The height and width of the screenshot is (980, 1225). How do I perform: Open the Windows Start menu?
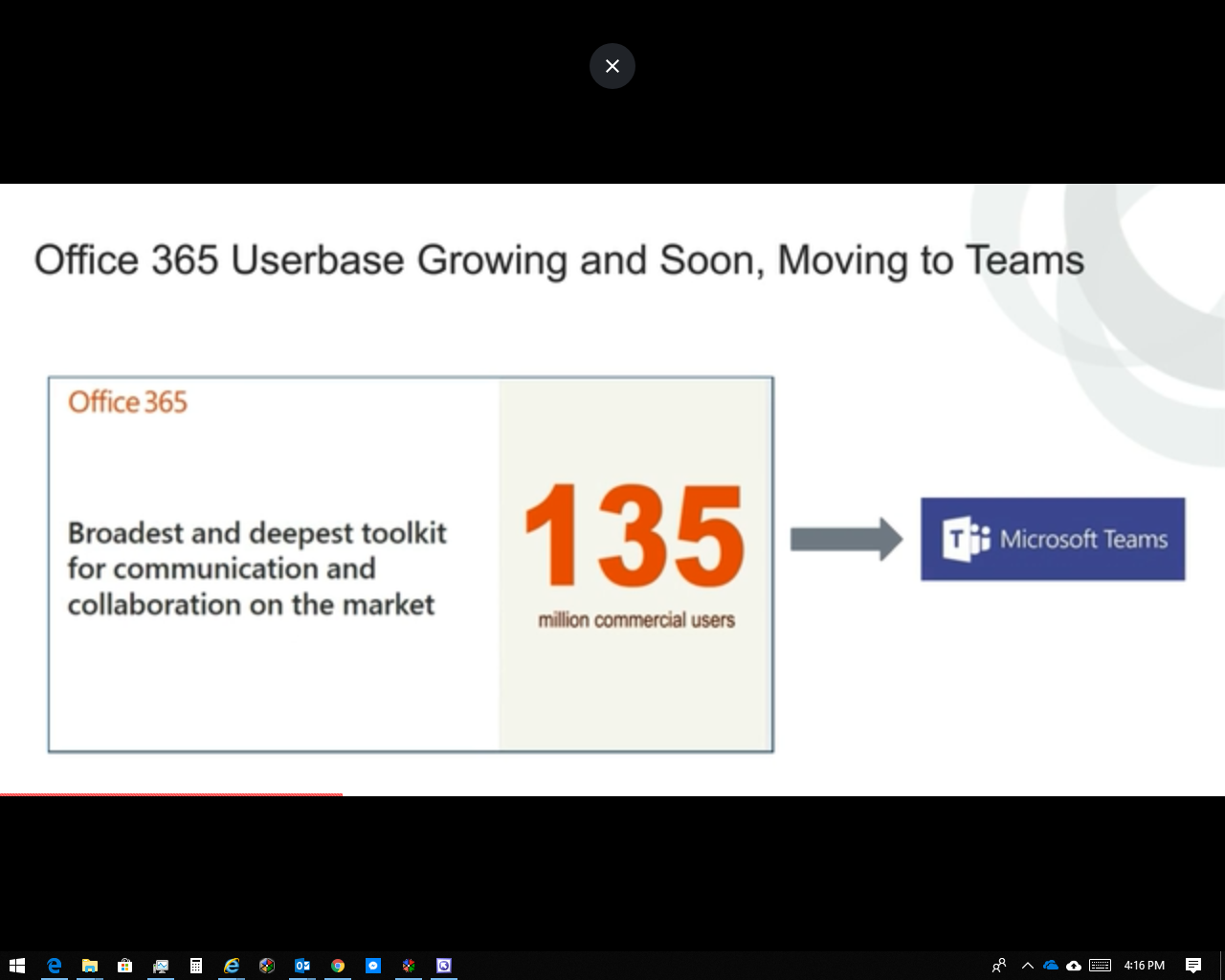click(17, 966)
